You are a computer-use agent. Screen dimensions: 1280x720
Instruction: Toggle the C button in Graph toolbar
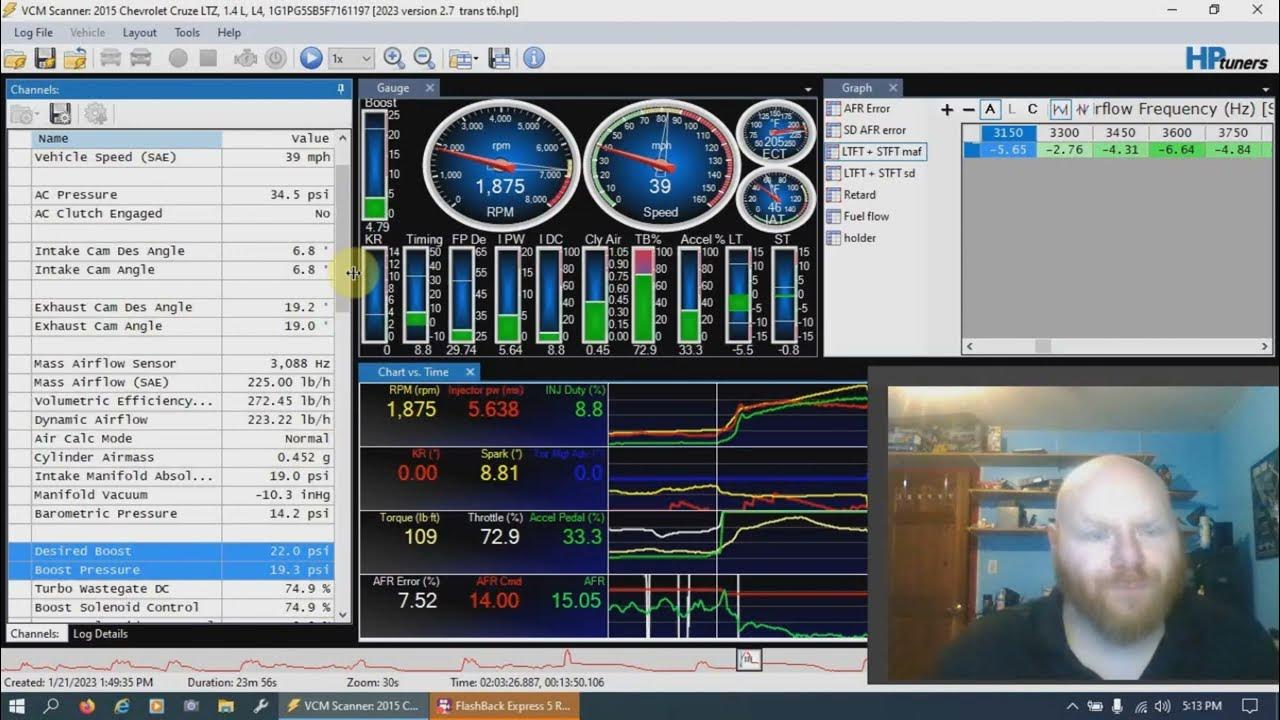1033,109
